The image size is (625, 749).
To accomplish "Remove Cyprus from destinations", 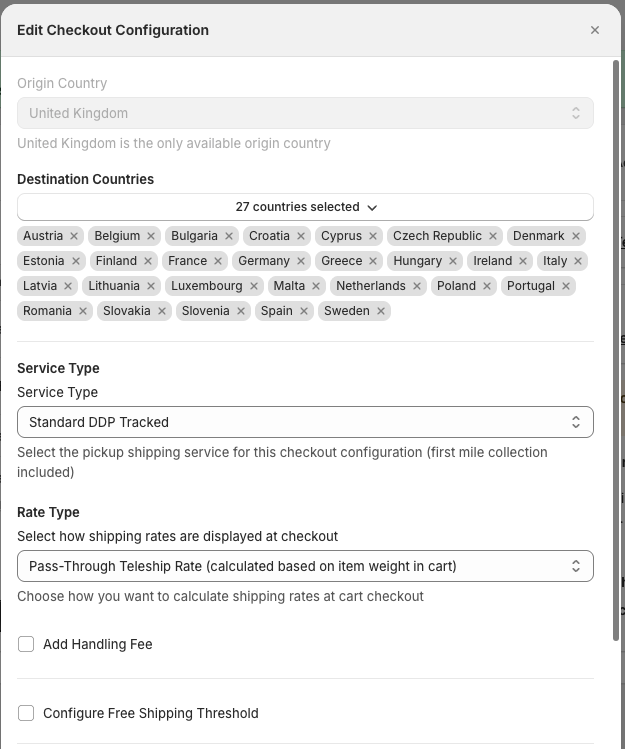I will click(373, 236).
